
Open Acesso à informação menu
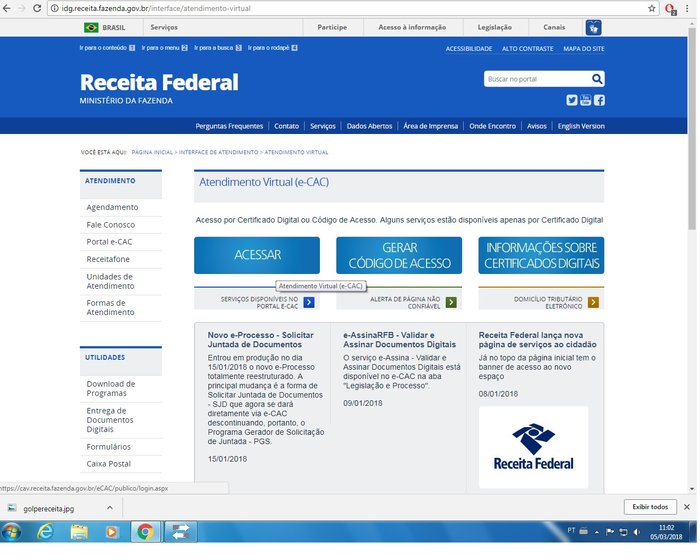point(412,27)
